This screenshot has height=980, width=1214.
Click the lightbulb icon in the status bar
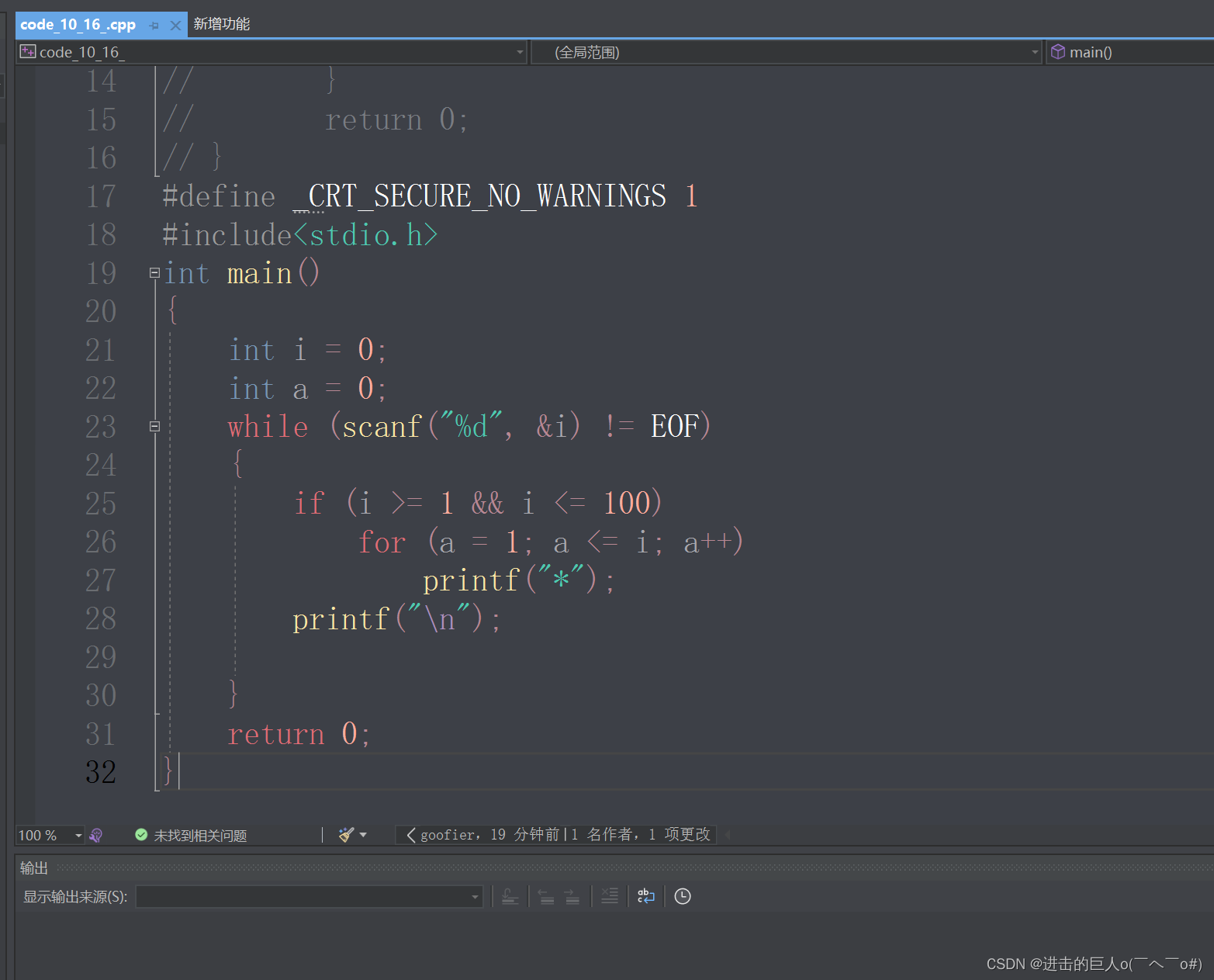pos(95,834)
